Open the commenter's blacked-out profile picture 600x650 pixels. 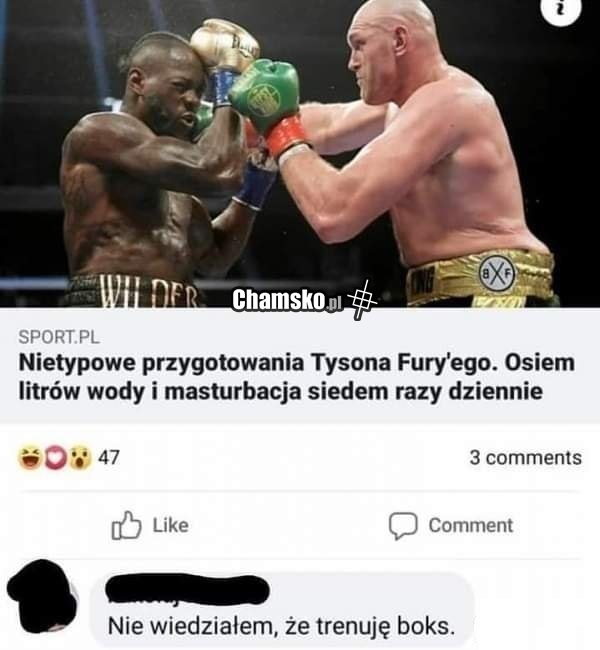coord(43,596)
